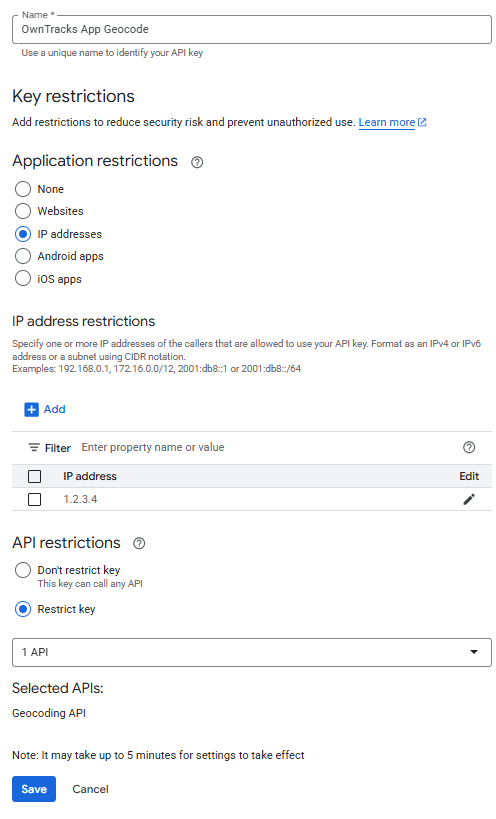Image resolution: width=496 pixels, height=819 pixels.
Task: Select the Websites radio option
Action: [23, 211]
